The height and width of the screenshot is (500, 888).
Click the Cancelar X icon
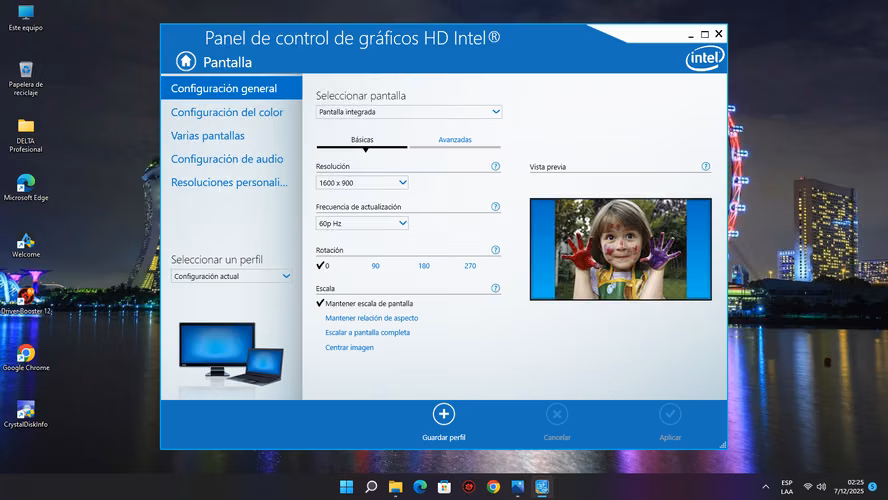point(557,414)
